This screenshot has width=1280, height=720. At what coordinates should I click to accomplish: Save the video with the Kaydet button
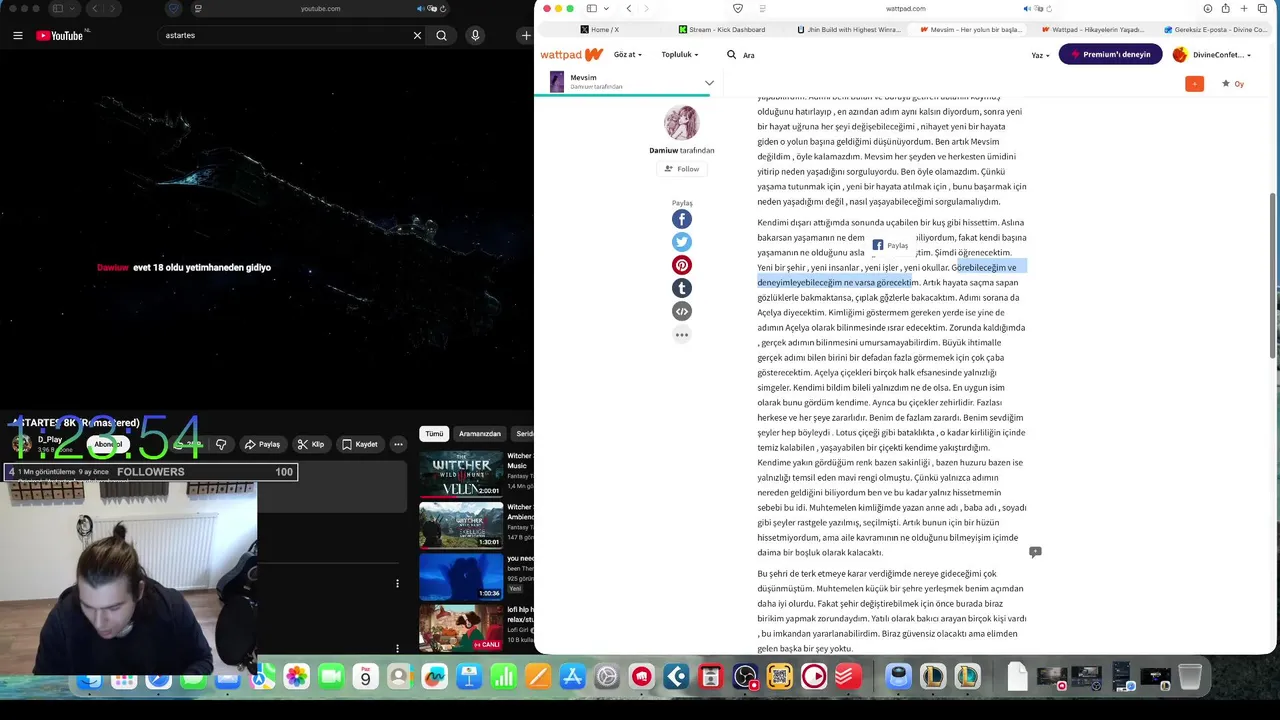coord(359,444)
